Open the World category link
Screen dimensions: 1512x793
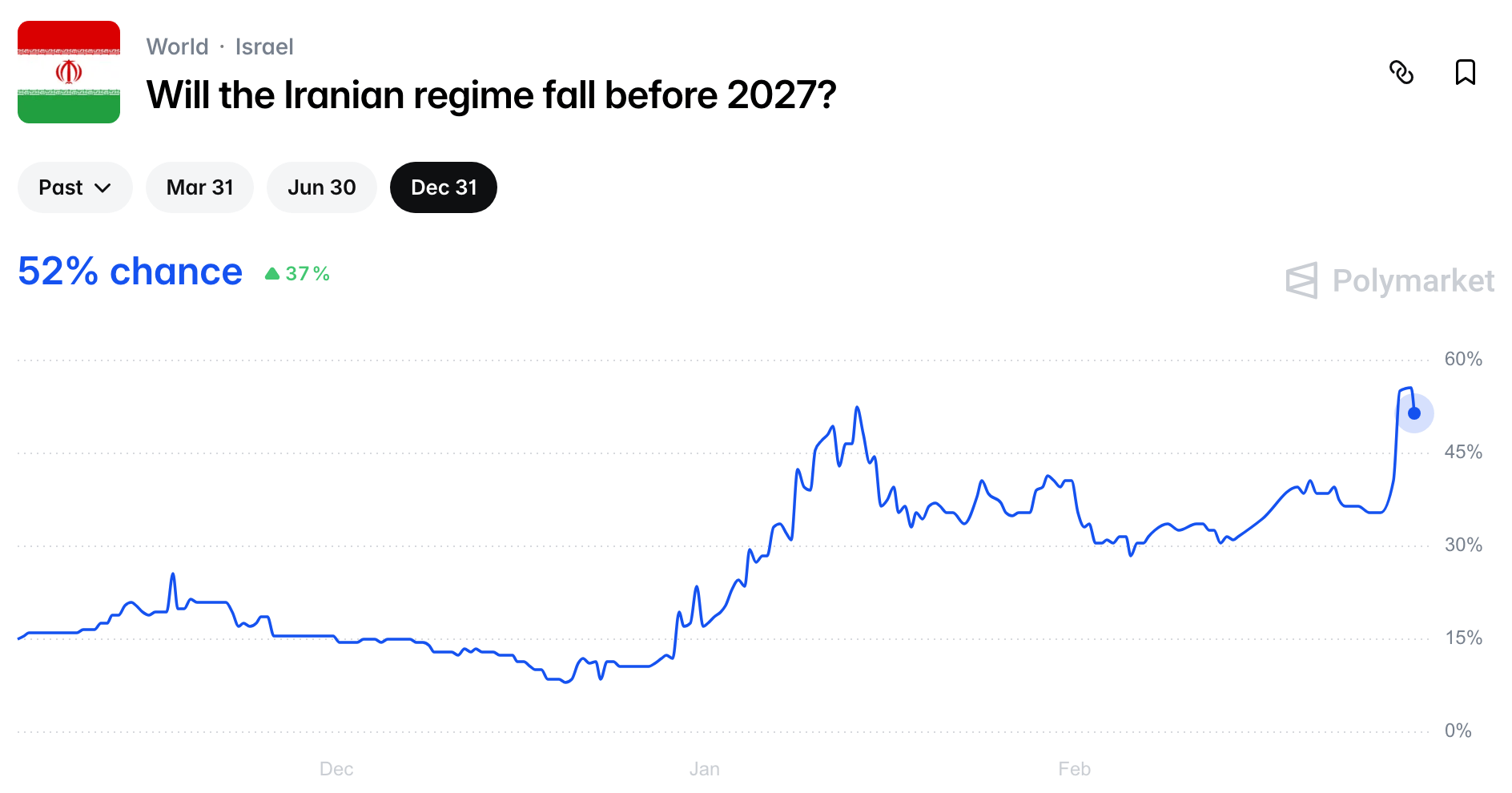pos(177,46)
